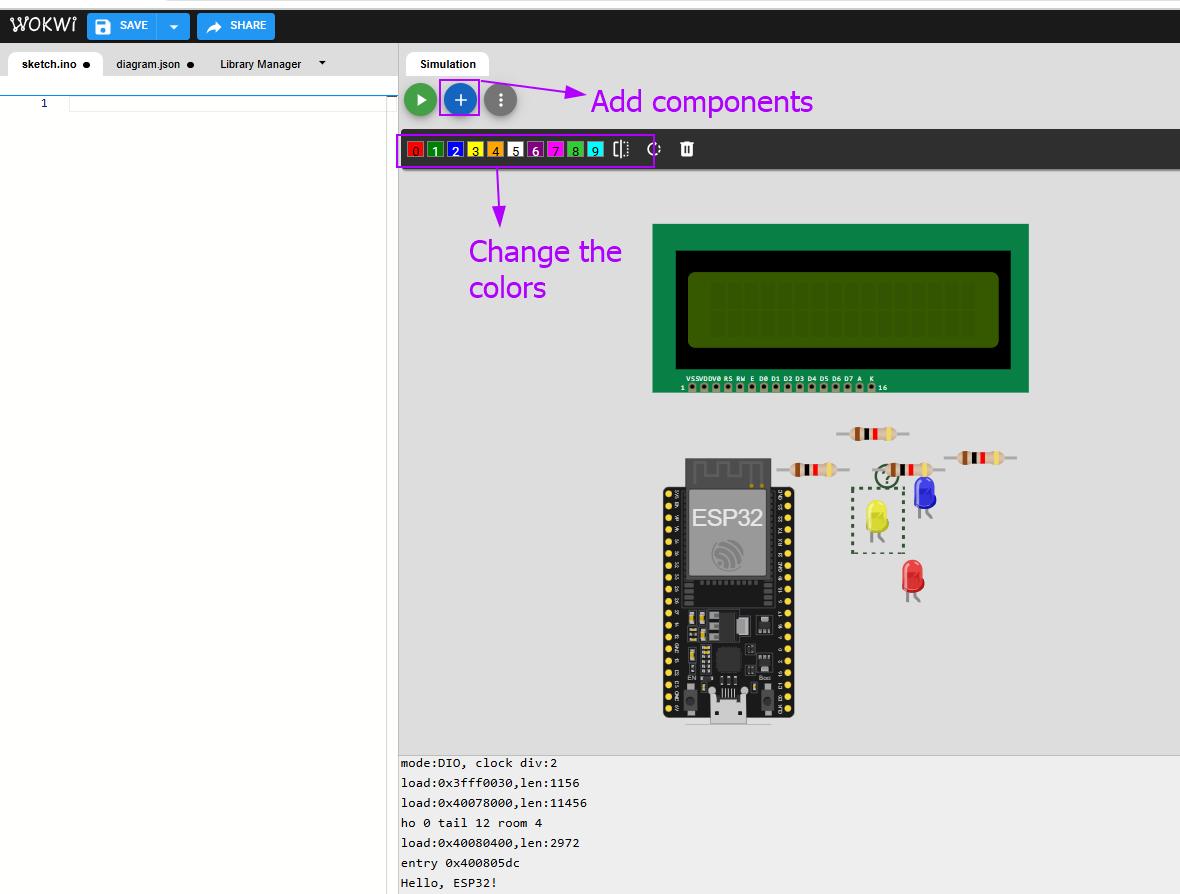Pick magenta color swatch 7

[555, 150]
